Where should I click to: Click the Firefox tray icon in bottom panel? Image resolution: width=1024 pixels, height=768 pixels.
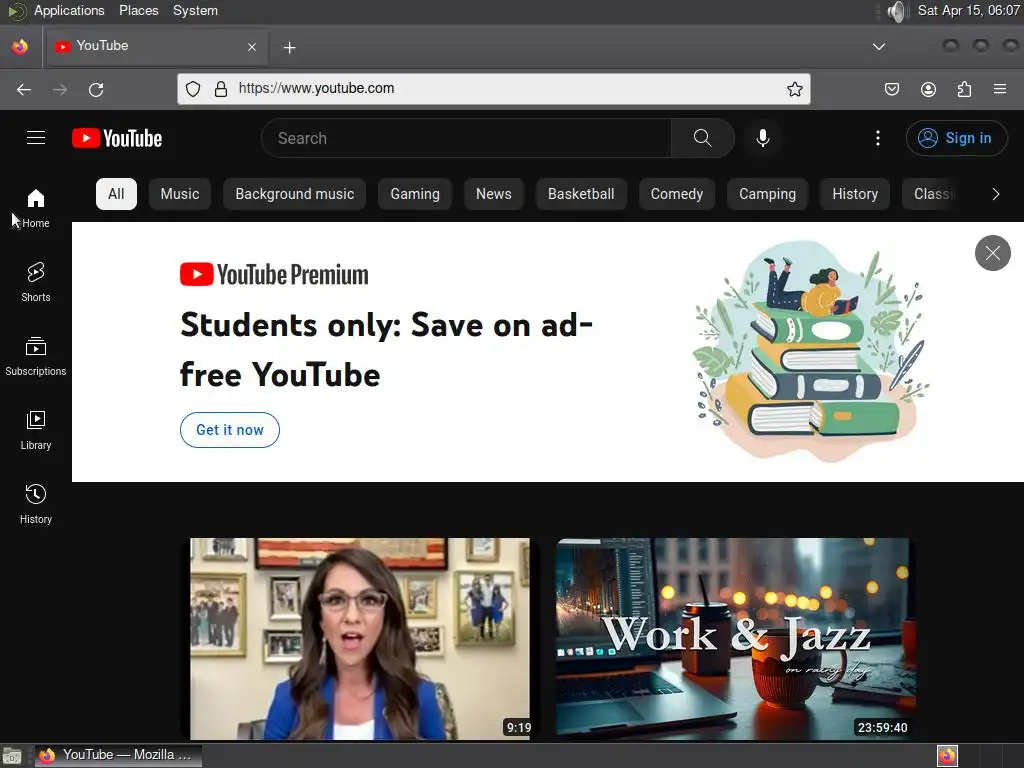[947, 756]
